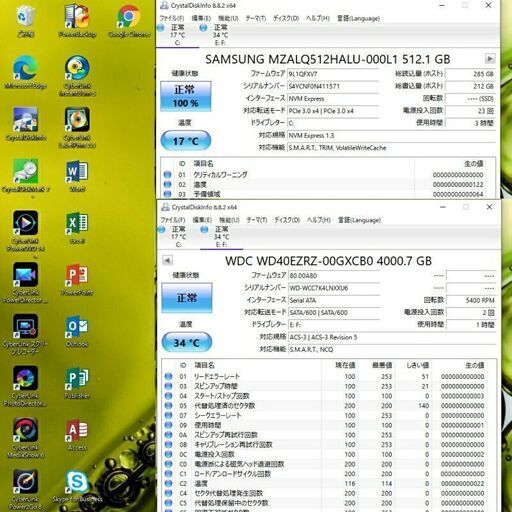Open テーマ(T) menu in top window
This screenshot has width=512, height=512.
(x=256, y=18)
